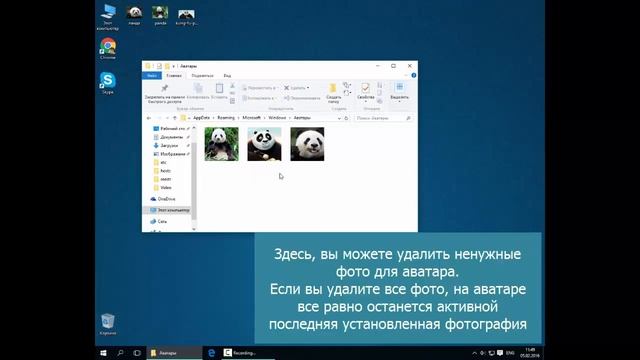Click the taskbar search magnifier
Screen dimensions: 640x360
[x=120, y=353]
